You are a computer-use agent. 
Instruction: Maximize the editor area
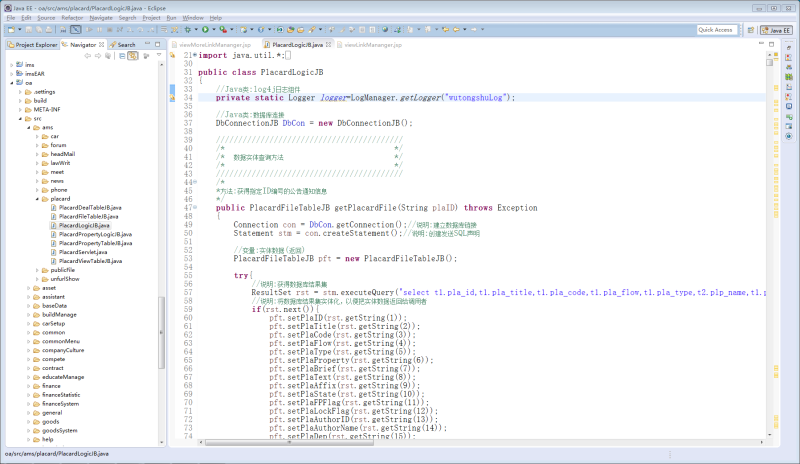point(771,44)
